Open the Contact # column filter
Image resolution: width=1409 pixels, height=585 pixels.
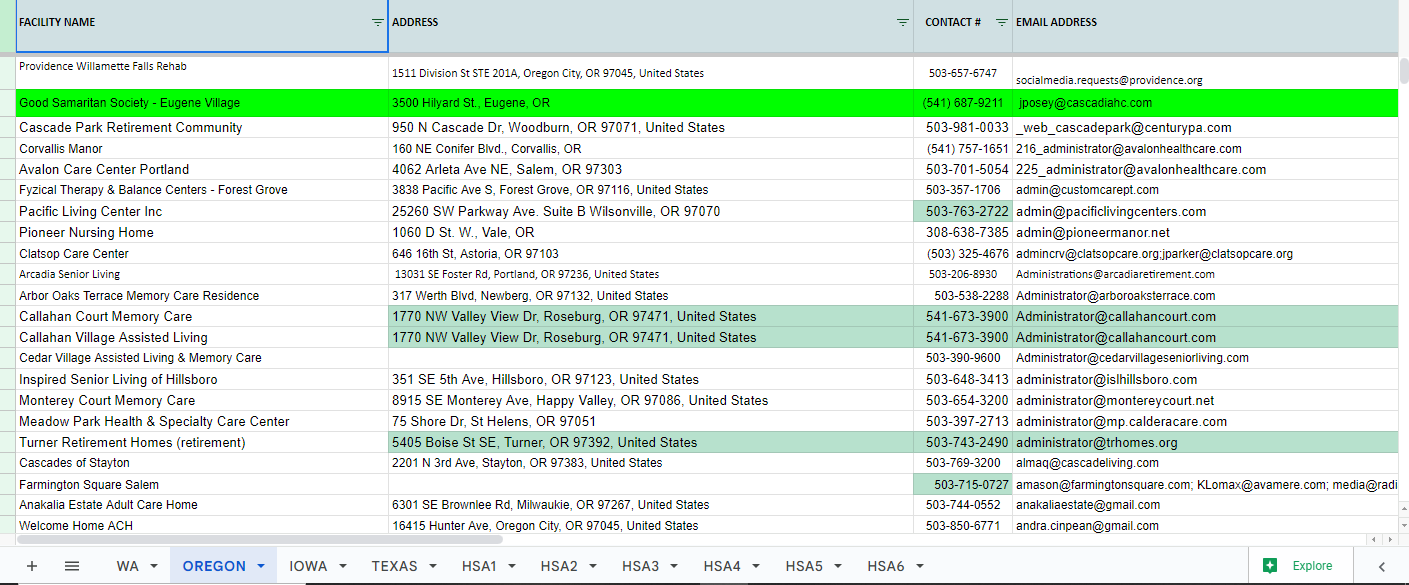[x=1002, y=22]
